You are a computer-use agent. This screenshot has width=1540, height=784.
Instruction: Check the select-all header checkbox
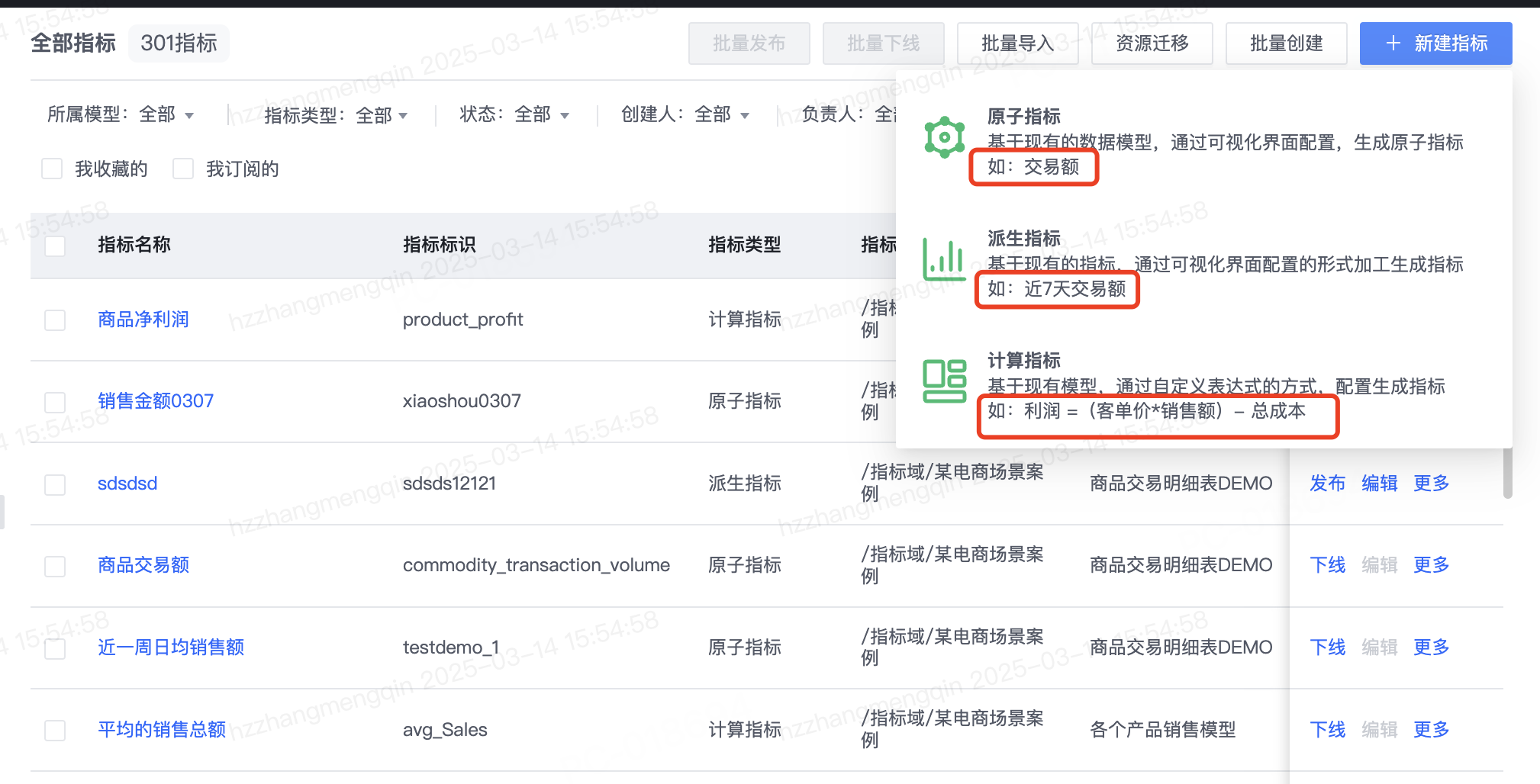click(55, 246)
